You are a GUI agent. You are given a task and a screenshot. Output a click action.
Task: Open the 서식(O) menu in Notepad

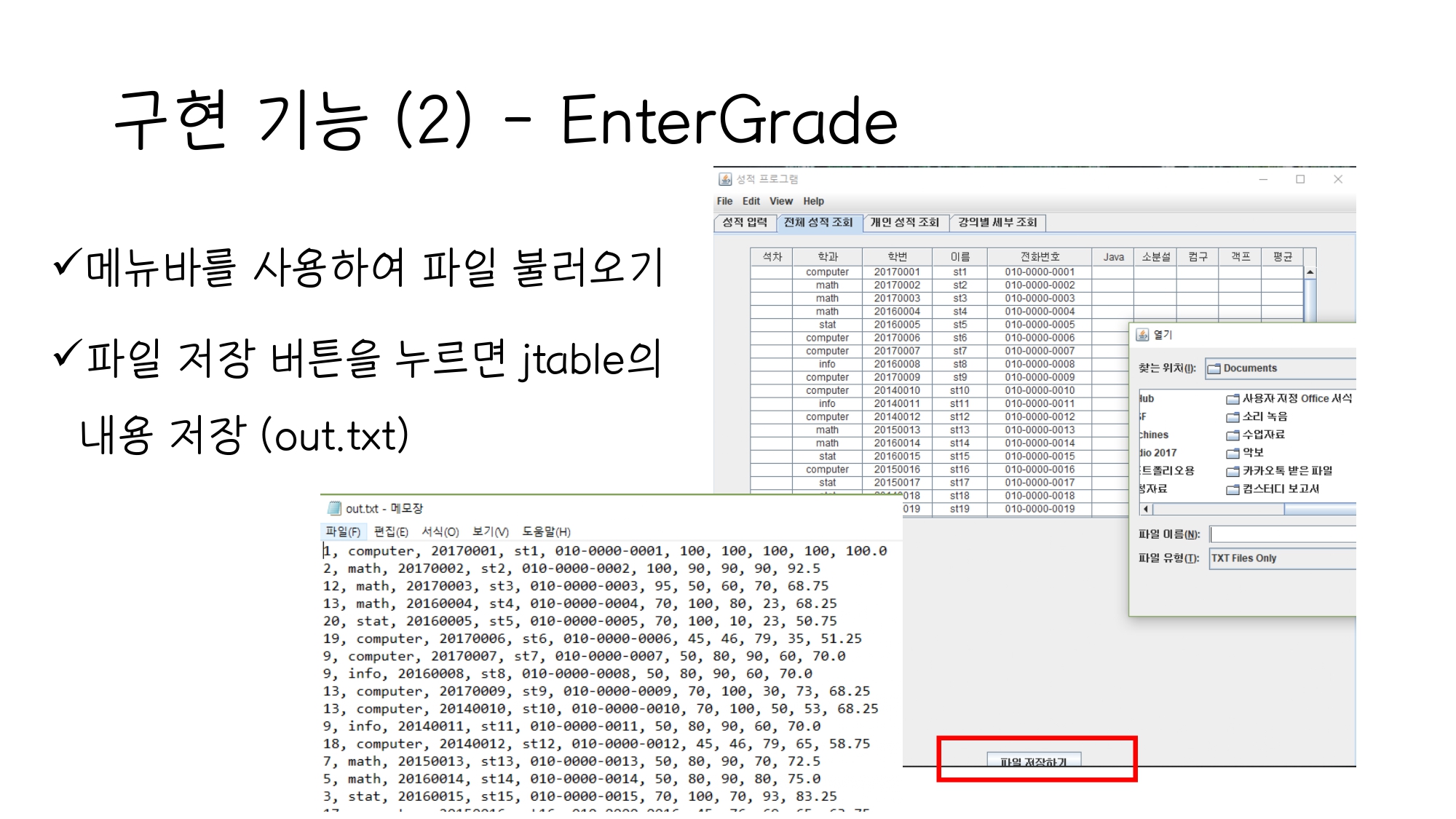pos(440,532)
